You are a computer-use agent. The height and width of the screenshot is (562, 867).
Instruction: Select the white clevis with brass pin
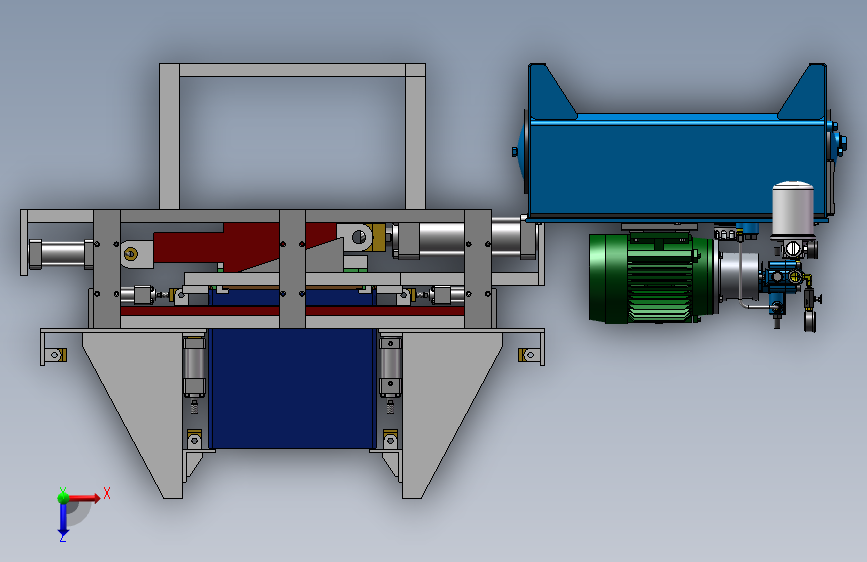[x=135, y=254]
